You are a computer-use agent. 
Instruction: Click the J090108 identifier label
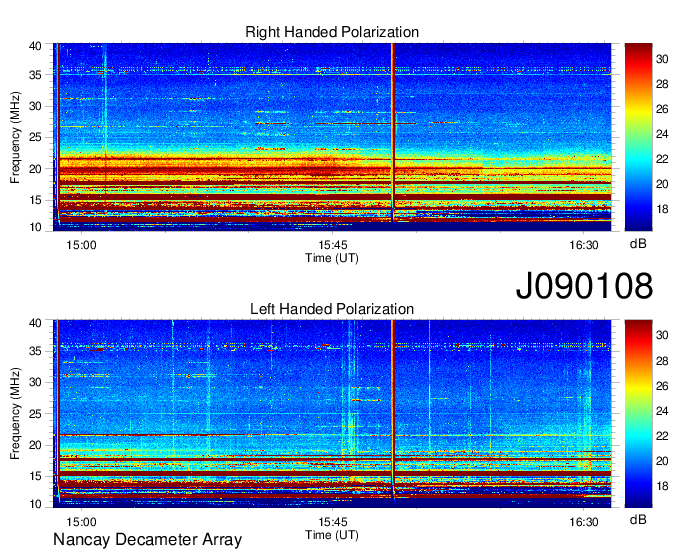coord(584,286)
